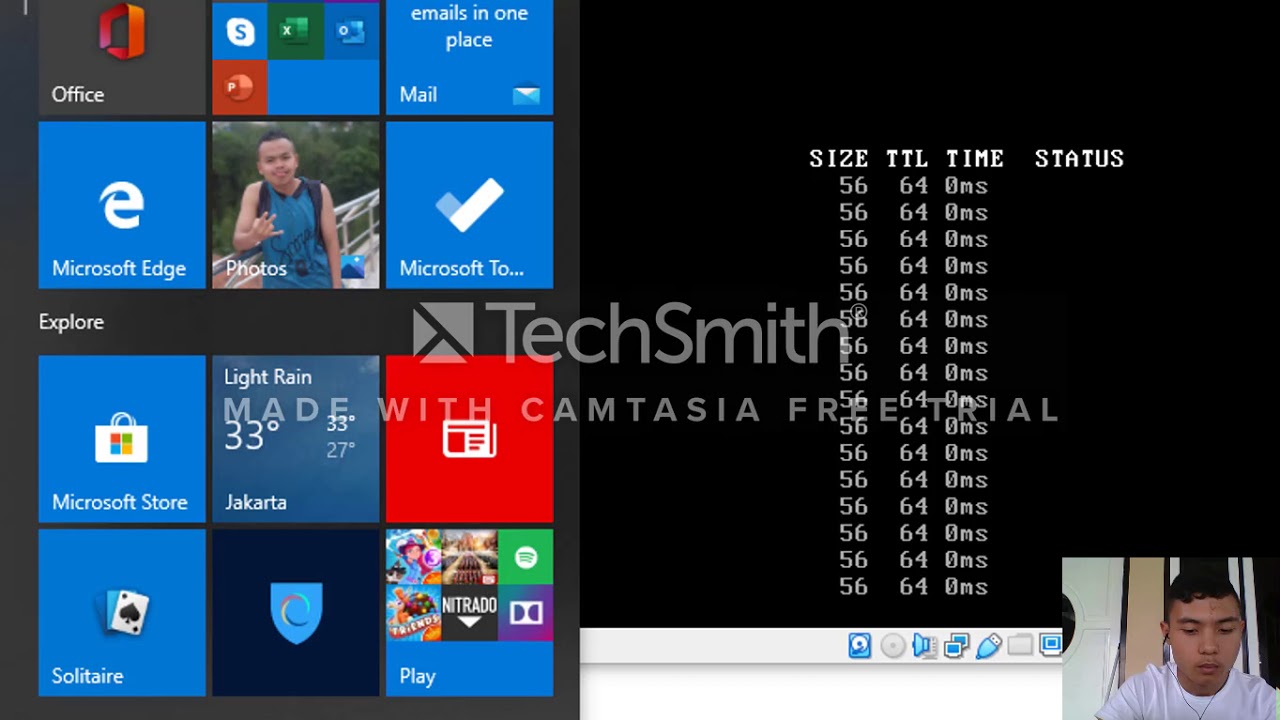Open Spotify in the Play folder
The height and width of the screenshot is (720, 1280).
[x=526, y=557]
